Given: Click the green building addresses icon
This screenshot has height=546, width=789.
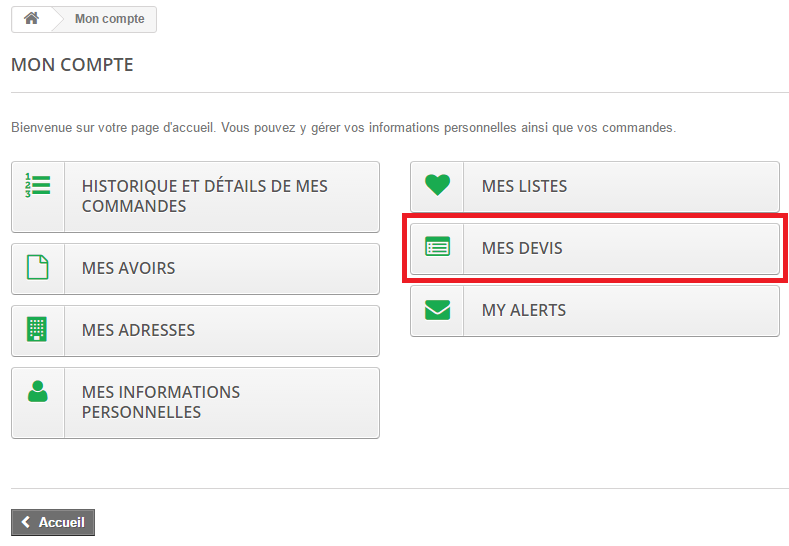Looking at the screenshot, I should [37, 329].
